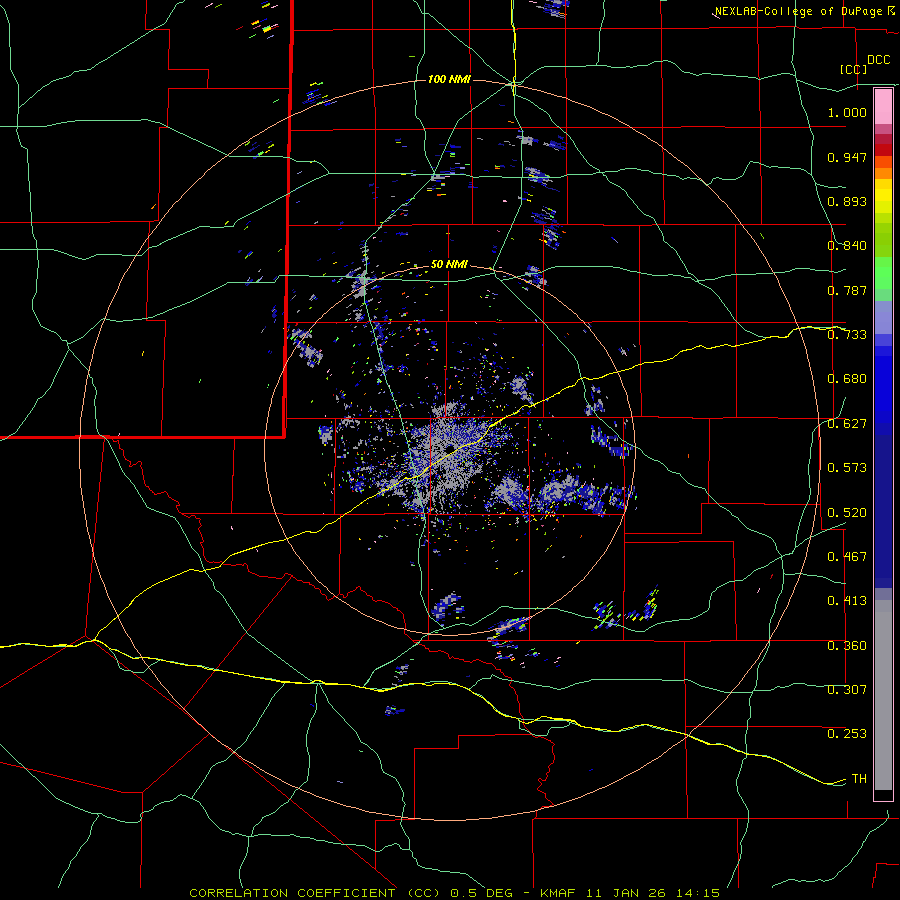
Task: Click the 50 NMI range ring label
Action: pos(449,265)
